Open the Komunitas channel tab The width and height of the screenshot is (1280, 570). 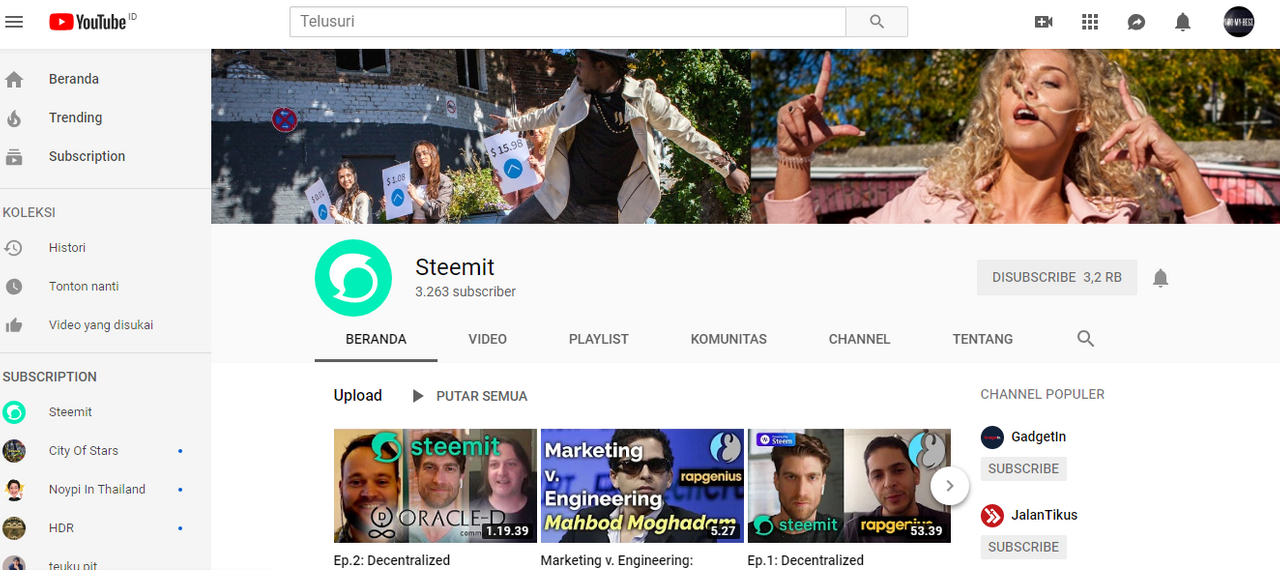point(729,339)
